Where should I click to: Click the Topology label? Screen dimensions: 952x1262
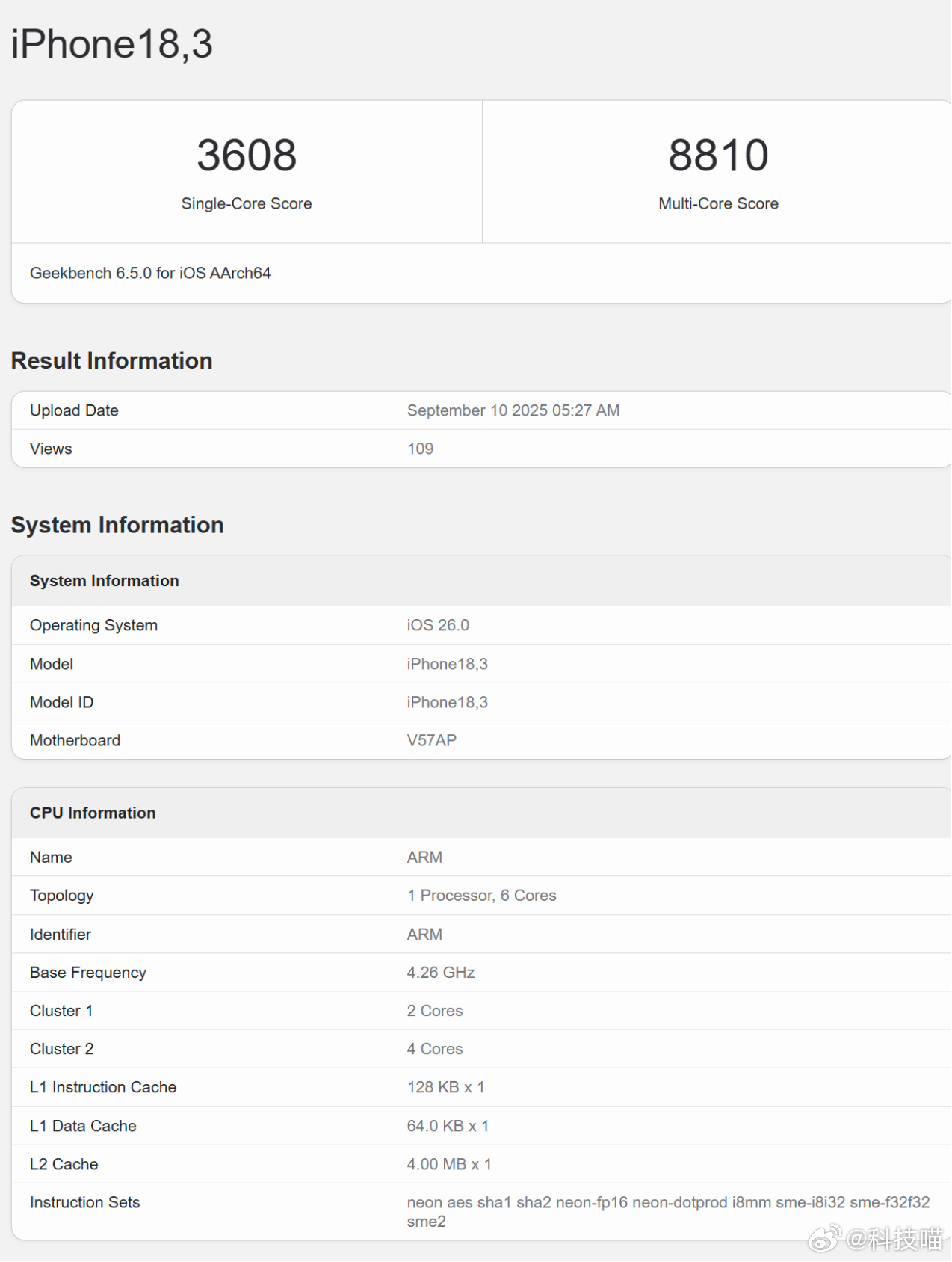[61, 896]
